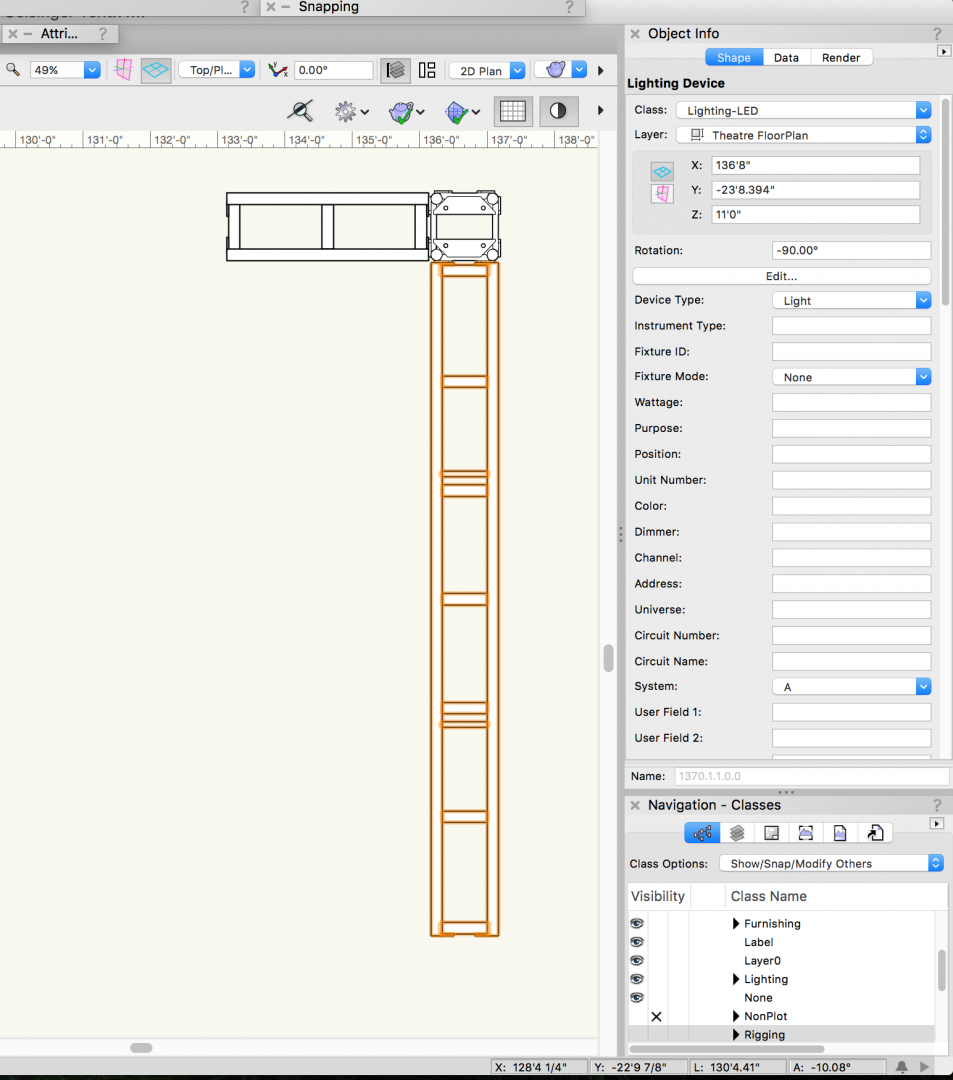Viewport: 953px width, 1080px height.
Task: Switch to the Render tab
Action: pos(841,58)
